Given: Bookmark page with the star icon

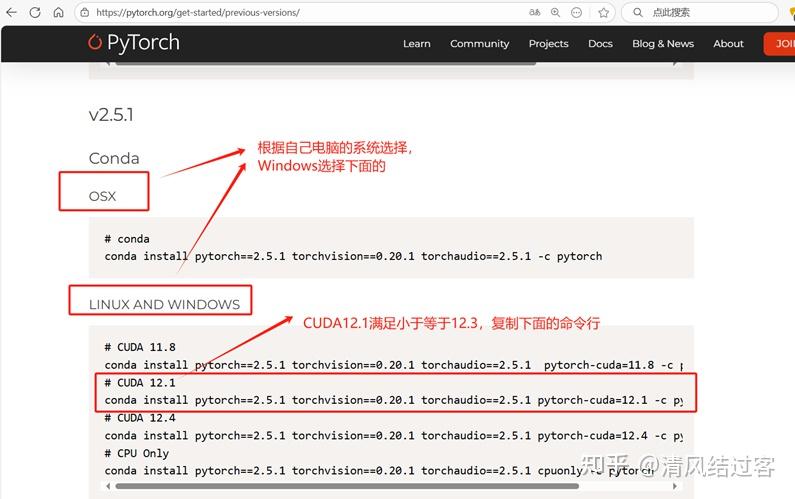Looking at the screenshot, I should click(603, 13).
